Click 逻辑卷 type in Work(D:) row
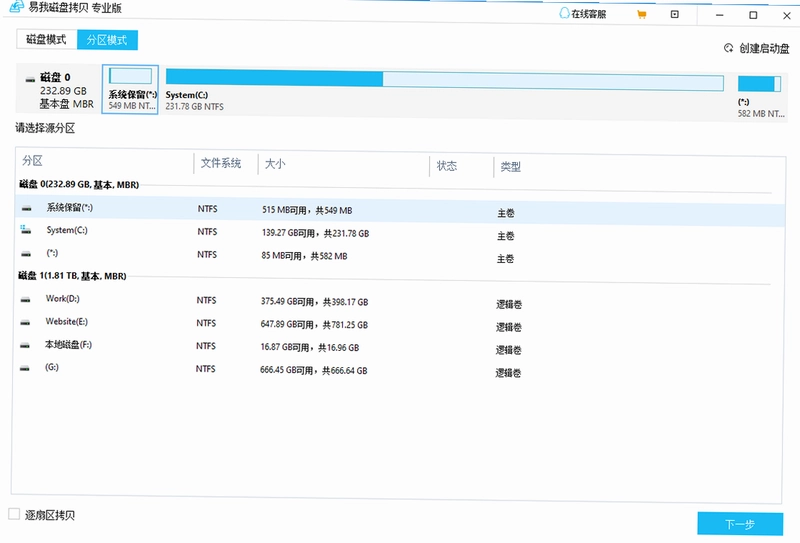 point(509,305)
